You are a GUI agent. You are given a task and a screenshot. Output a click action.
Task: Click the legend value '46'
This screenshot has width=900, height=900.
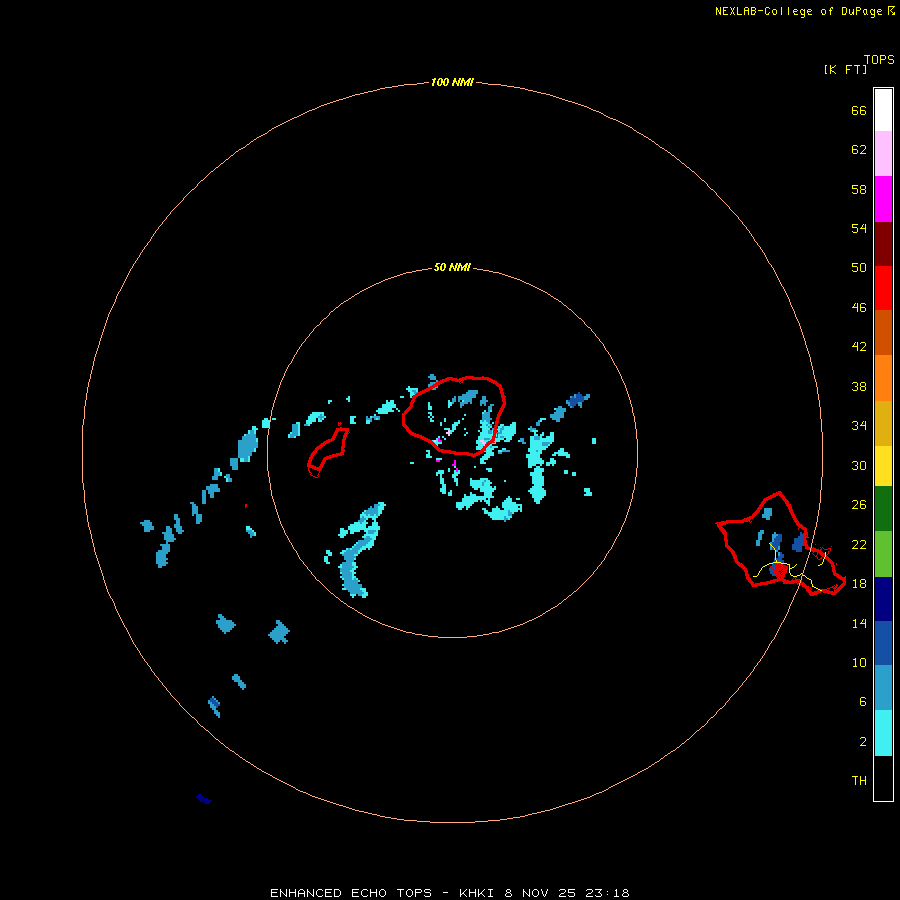pyautogui.click(x=859, y=307)
